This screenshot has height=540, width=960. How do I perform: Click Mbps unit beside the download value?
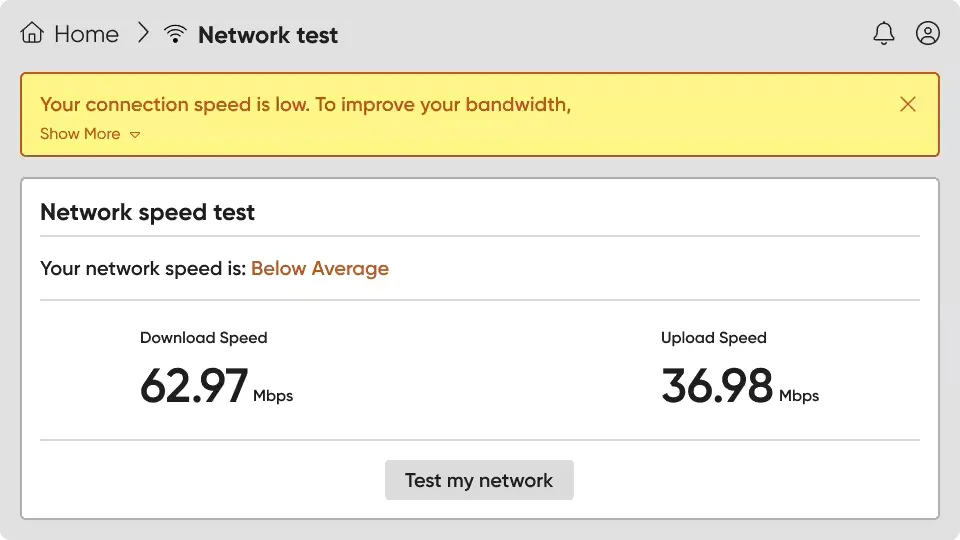point(273,396)
